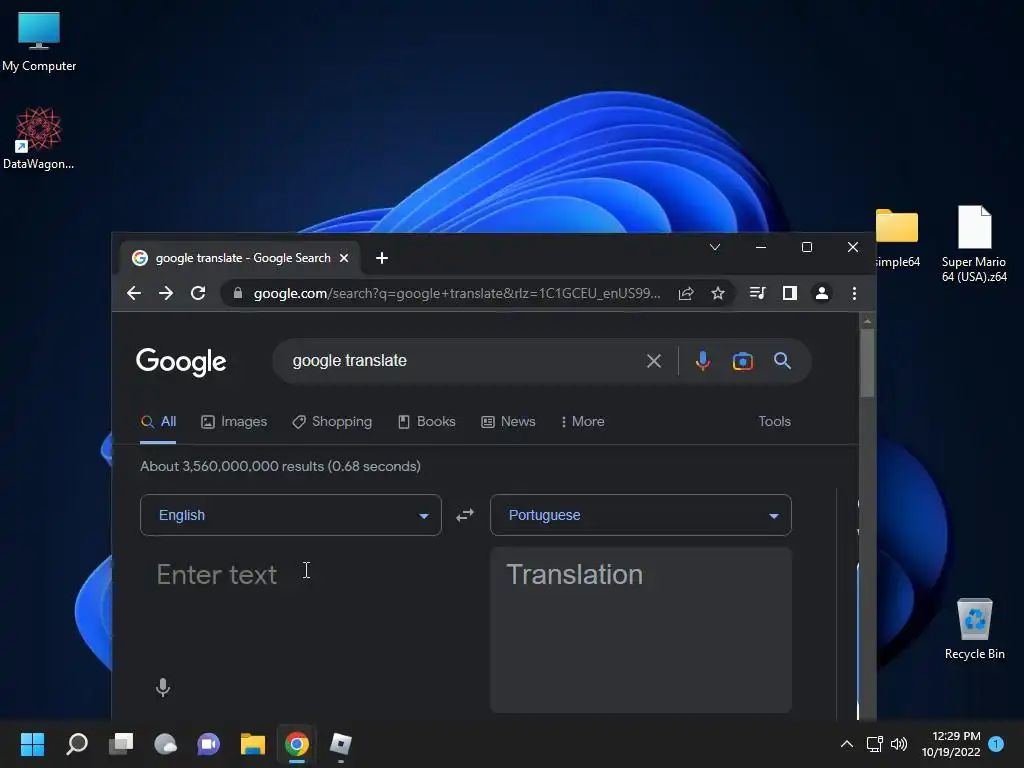This screenshot has width=1024, height=768.
Task: Start translate-by-voice microphone
Action: pos(163,687)
